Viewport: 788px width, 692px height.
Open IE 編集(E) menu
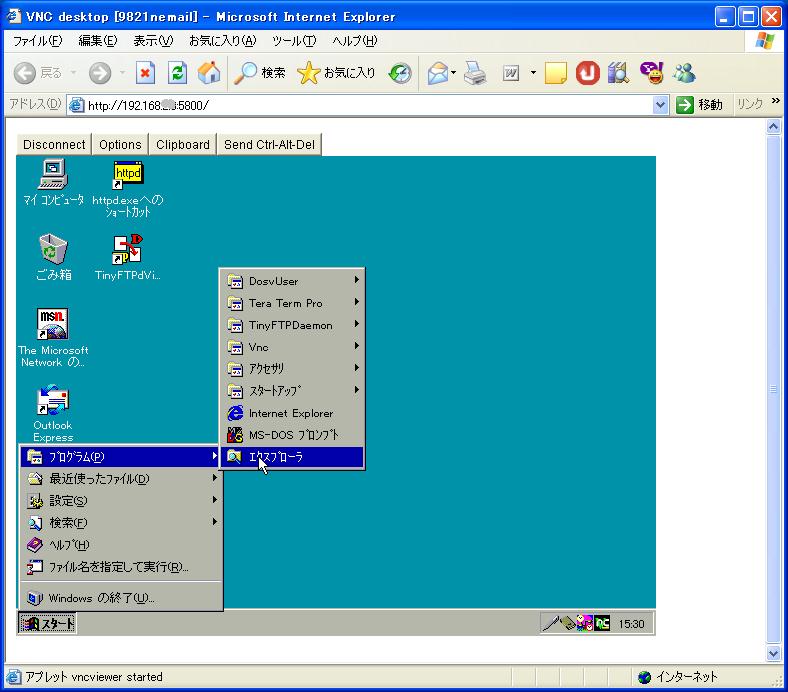coord(98,41)
